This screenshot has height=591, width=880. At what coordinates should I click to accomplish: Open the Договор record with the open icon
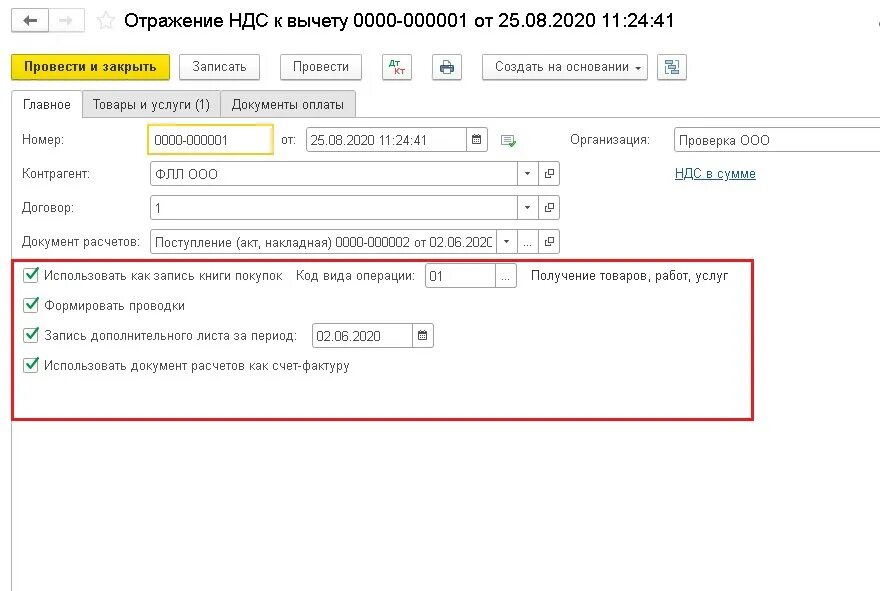coord(549,208)
